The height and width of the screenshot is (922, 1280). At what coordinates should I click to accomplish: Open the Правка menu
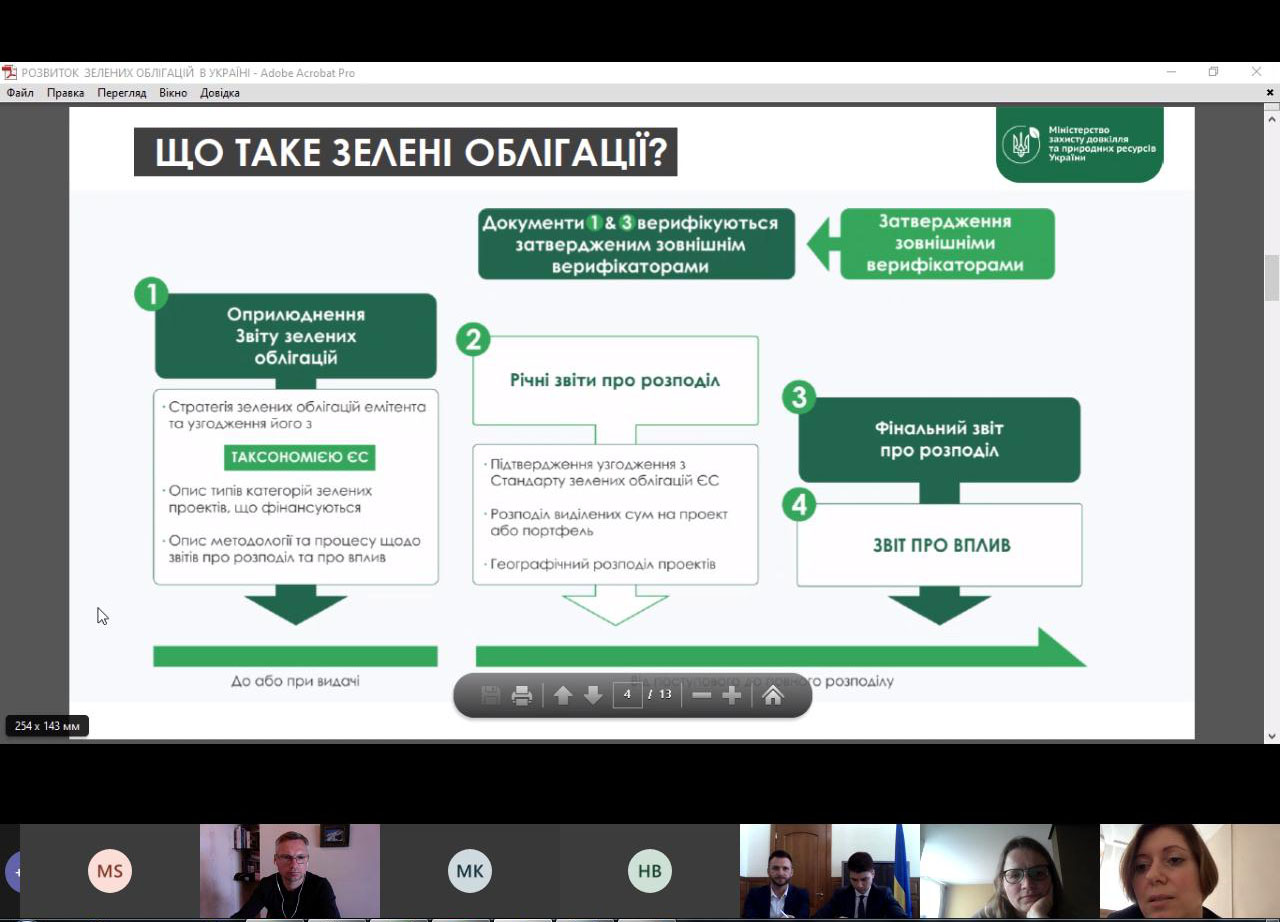coord(65,93)
